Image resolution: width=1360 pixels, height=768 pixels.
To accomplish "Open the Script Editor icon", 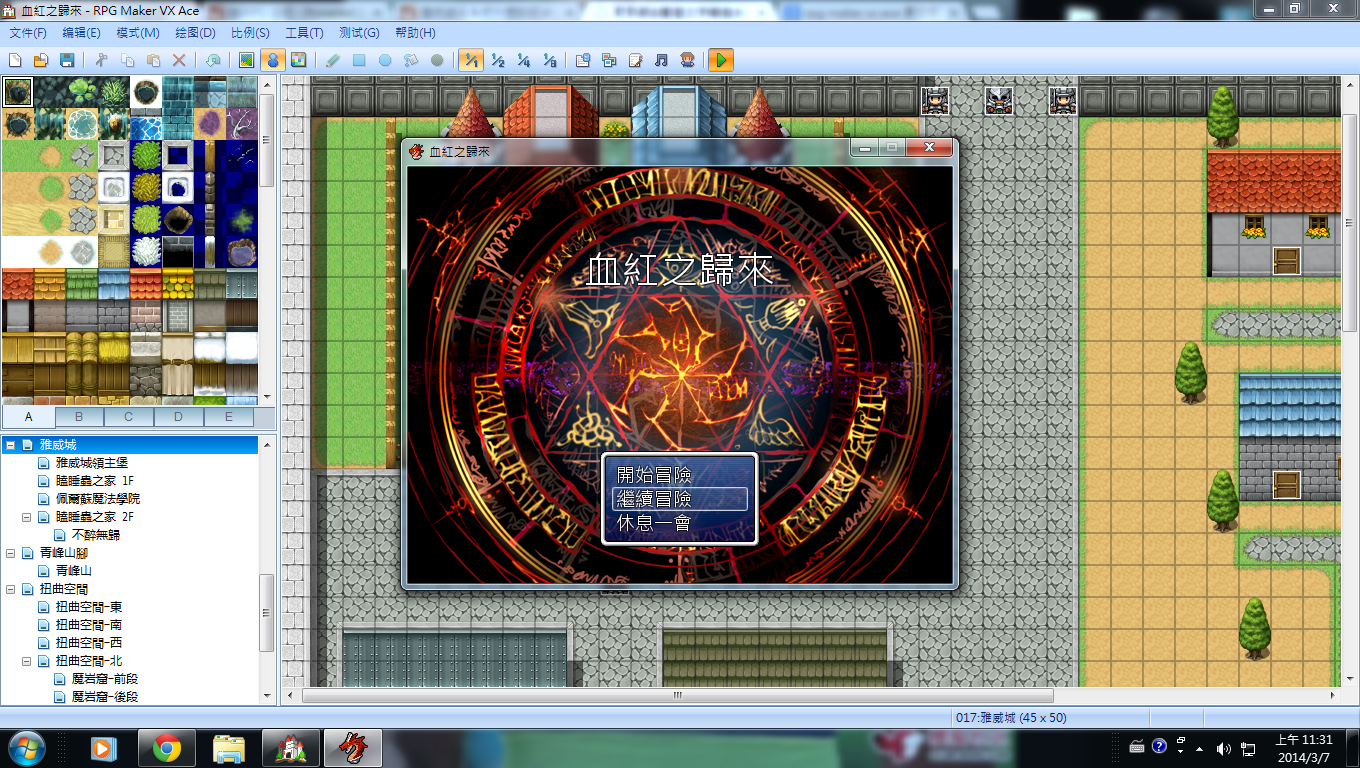I will (635, 60).
